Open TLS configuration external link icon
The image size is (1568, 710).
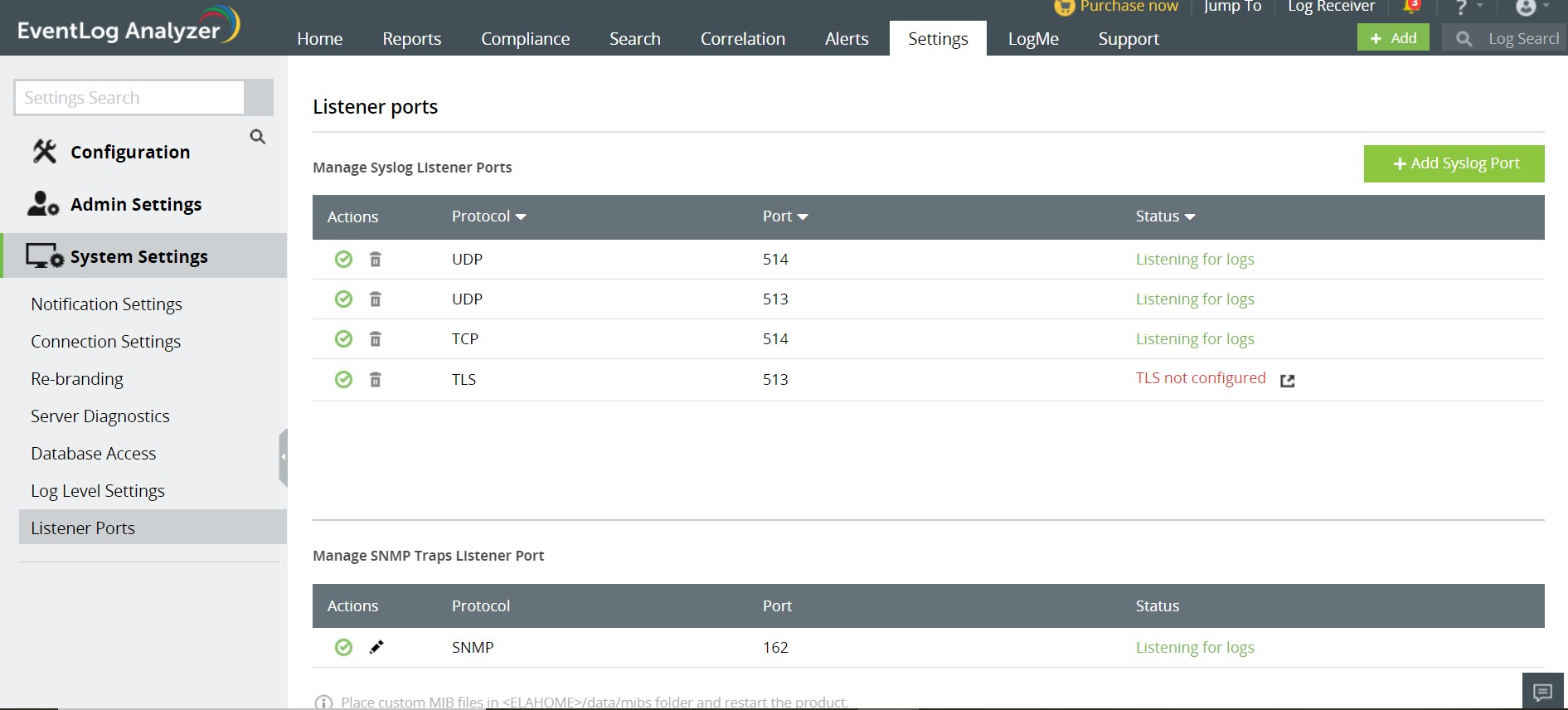coord(1287,381)
